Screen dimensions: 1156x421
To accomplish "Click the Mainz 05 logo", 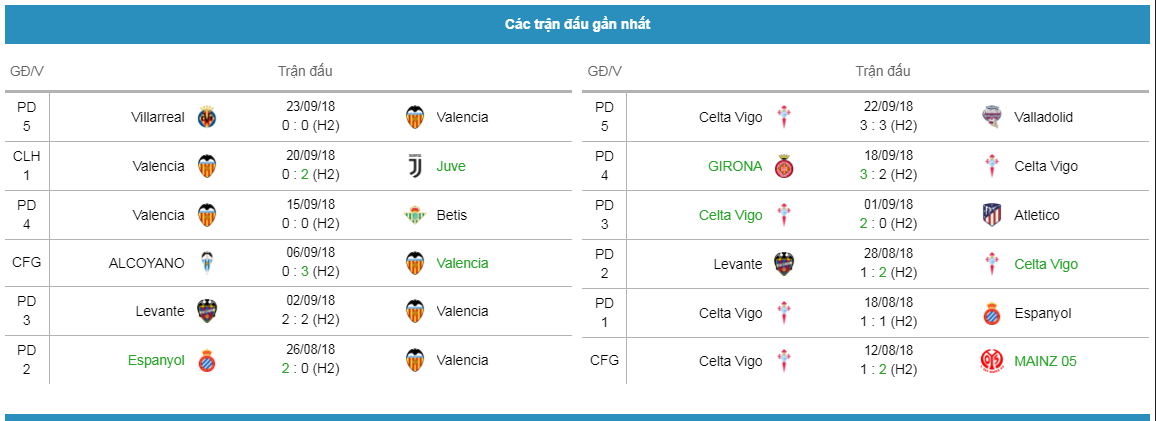I will (992, 361).
